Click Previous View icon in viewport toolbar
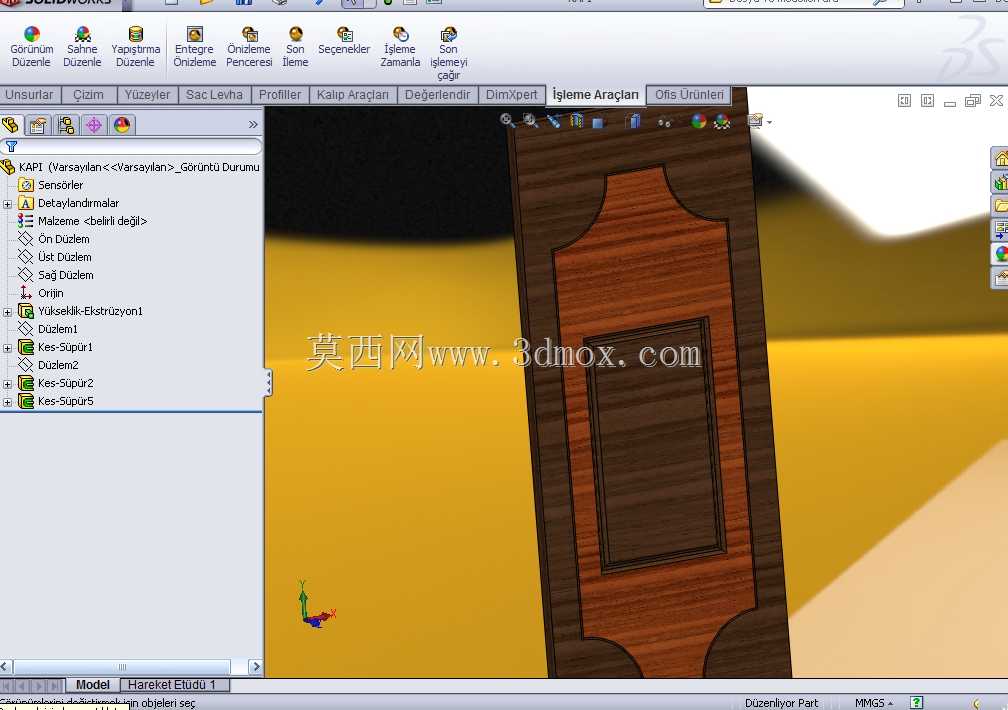The height and width of the screenshot is (710, 1008). tap(553, 120)
